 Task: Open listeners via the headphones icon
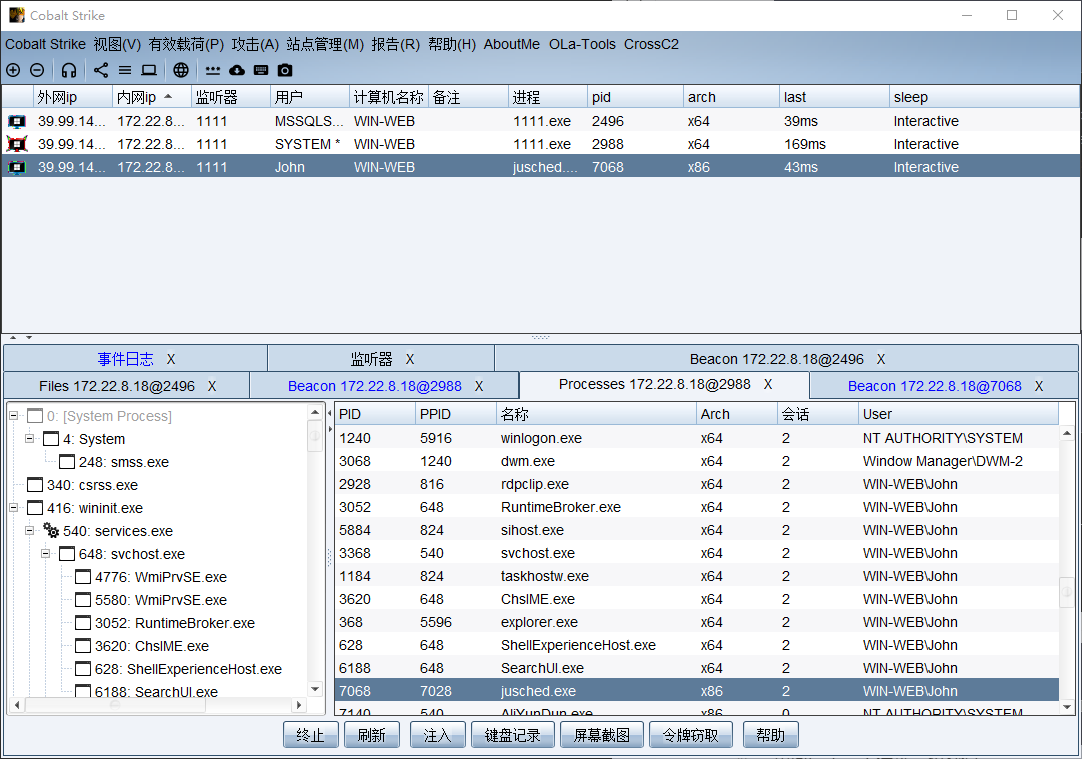coord(68,70)
